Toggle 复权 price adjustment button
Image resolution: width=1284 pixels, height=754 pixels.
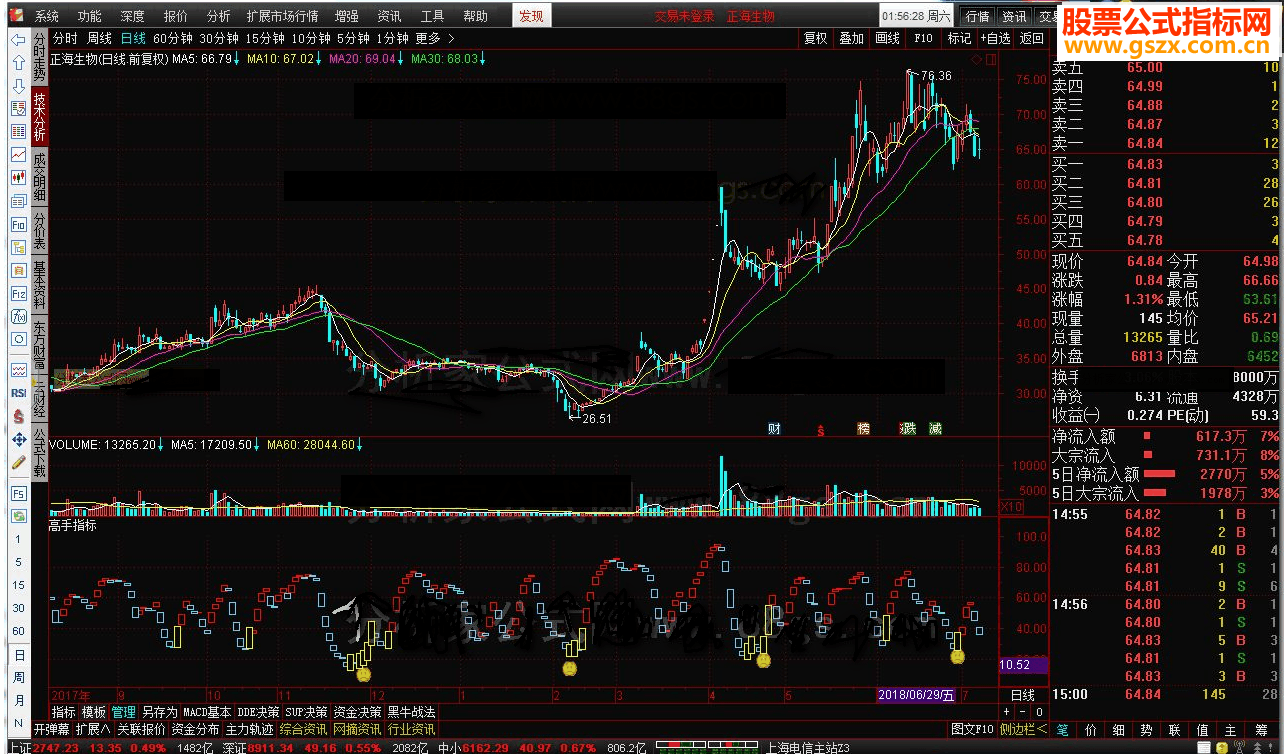(816, 38)
